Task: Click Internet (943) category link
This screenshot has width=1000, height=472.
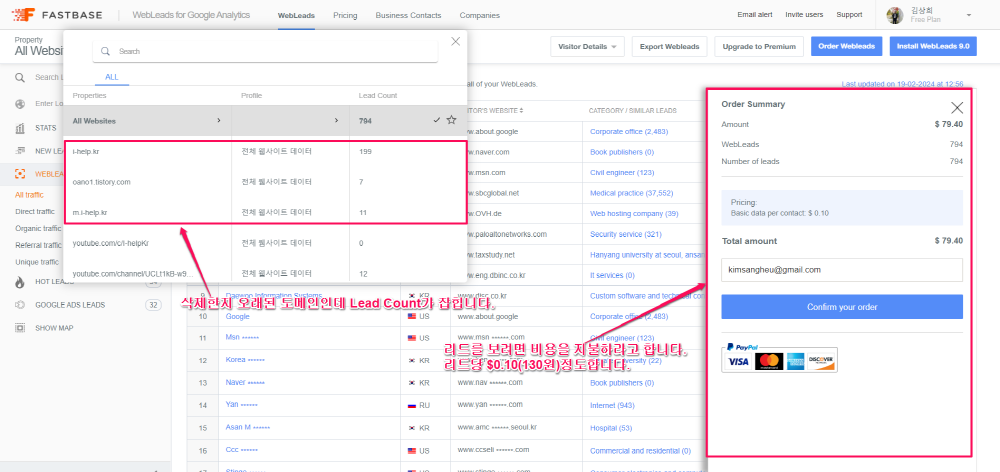Action: tap(612, 405)
